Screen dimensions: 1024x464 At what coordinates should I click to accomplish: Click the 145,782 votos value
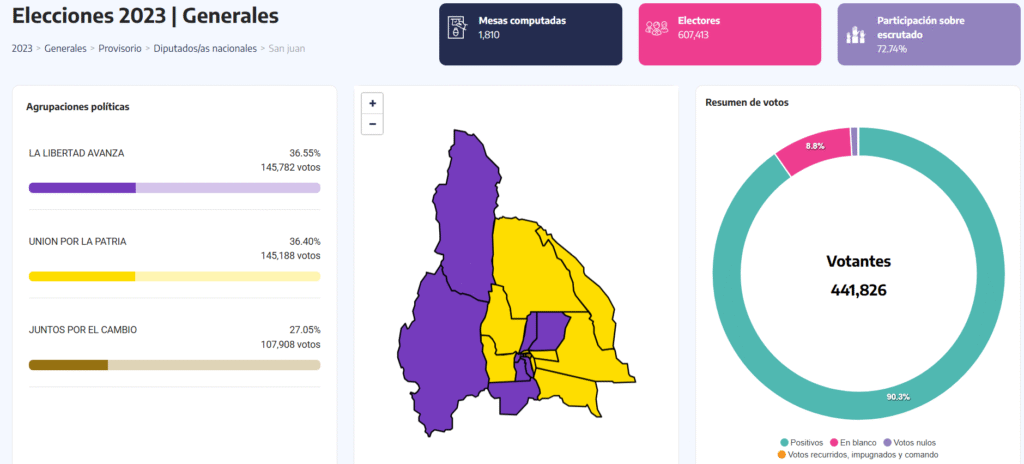click(x=291, y=167)
